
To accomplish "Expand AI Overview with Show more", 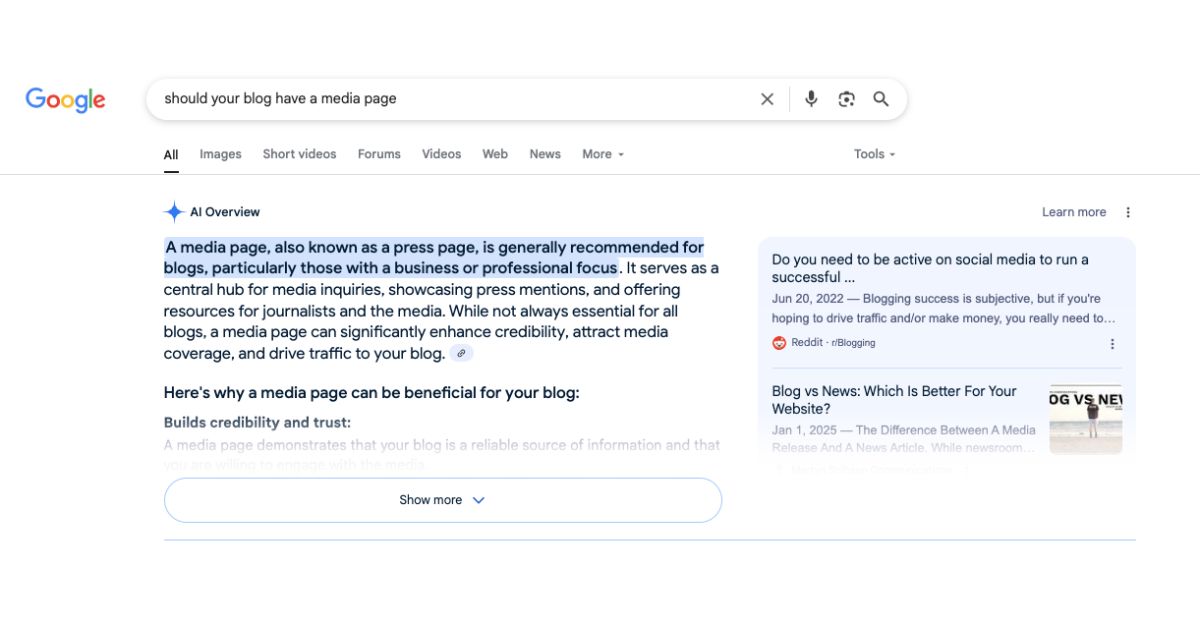I will (442, 500).
